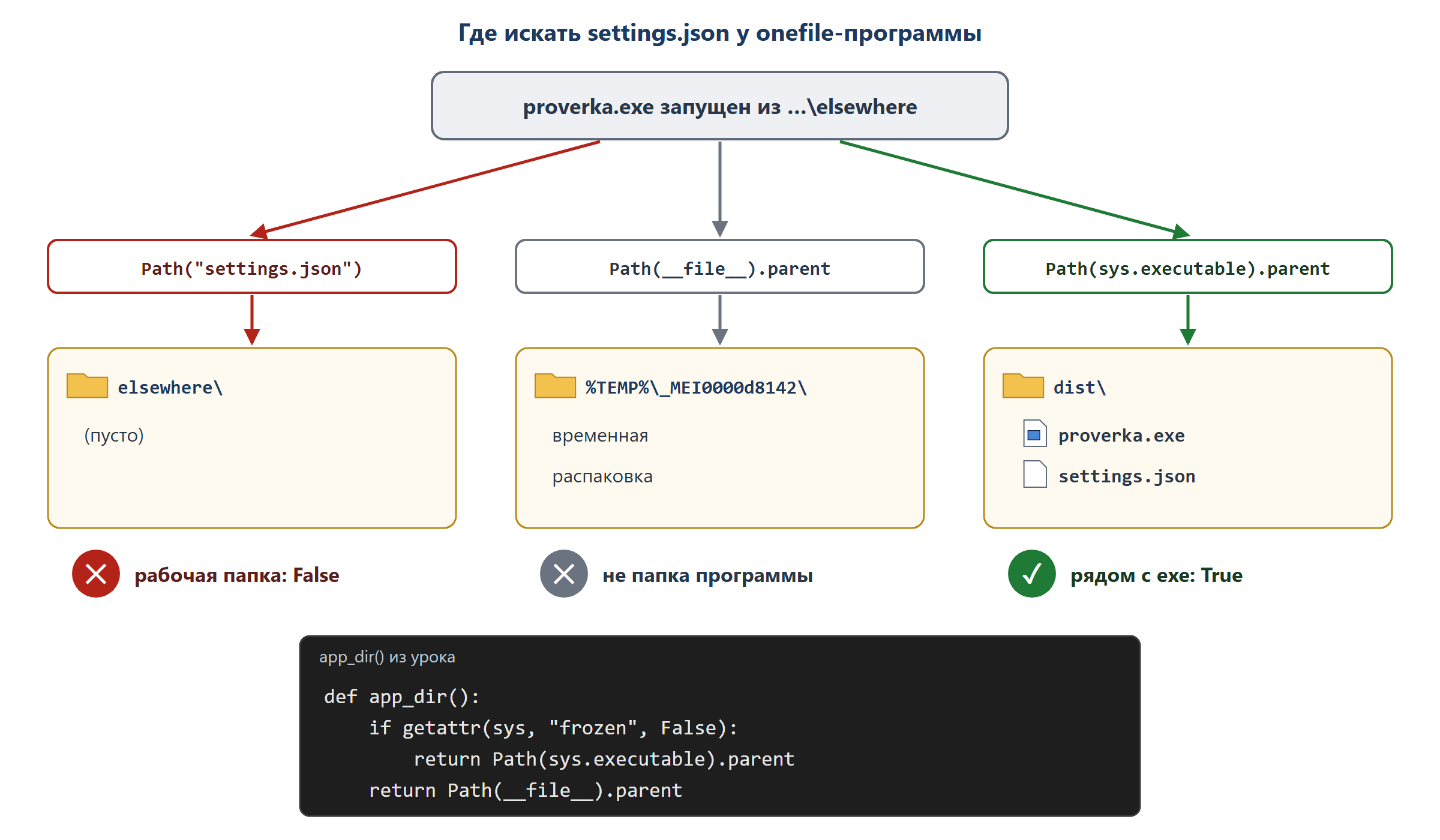Click the (пусто) label
This screenshot has height=840, width=1440.
(114, 435)
